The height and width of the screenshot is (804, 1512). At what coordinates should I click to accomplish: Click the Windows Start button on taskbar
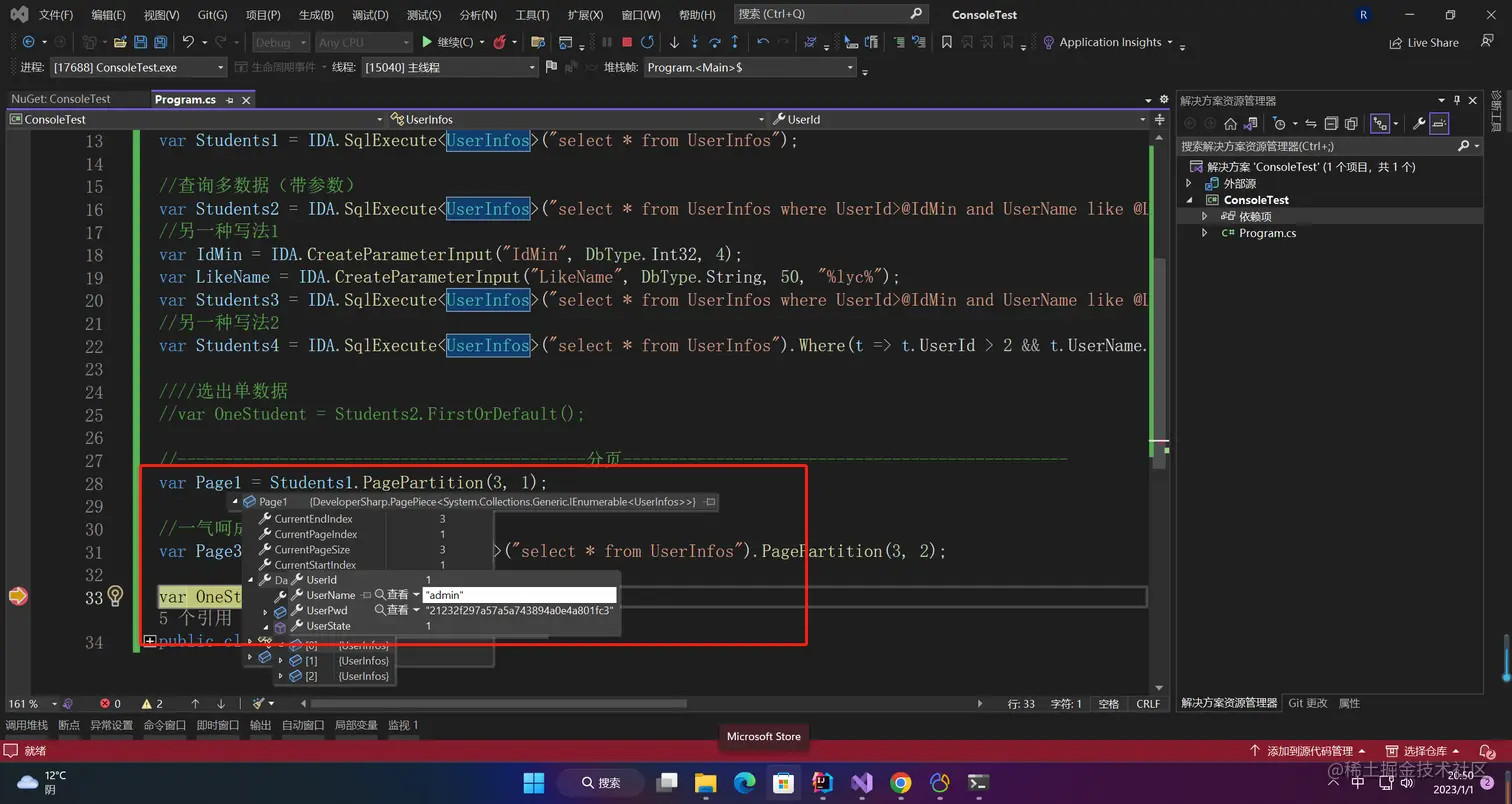[x=534, y=783]
